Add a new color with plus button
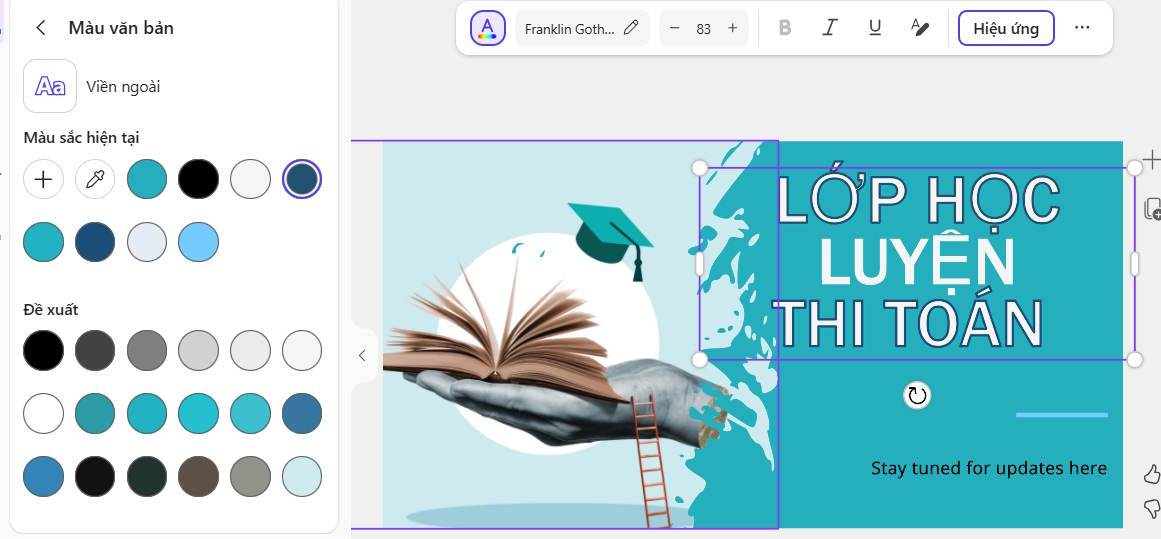 click(x=43, y=179)
